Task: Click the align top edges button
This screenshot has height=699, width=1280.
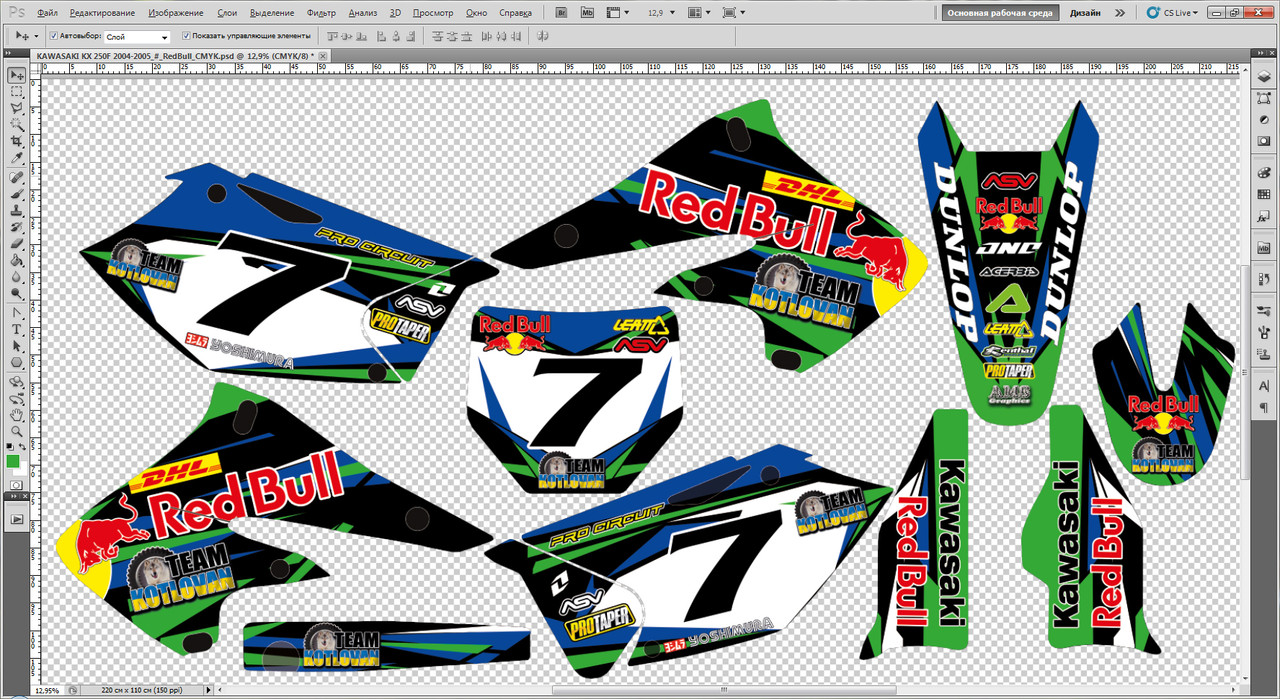Action: point(333,36)
